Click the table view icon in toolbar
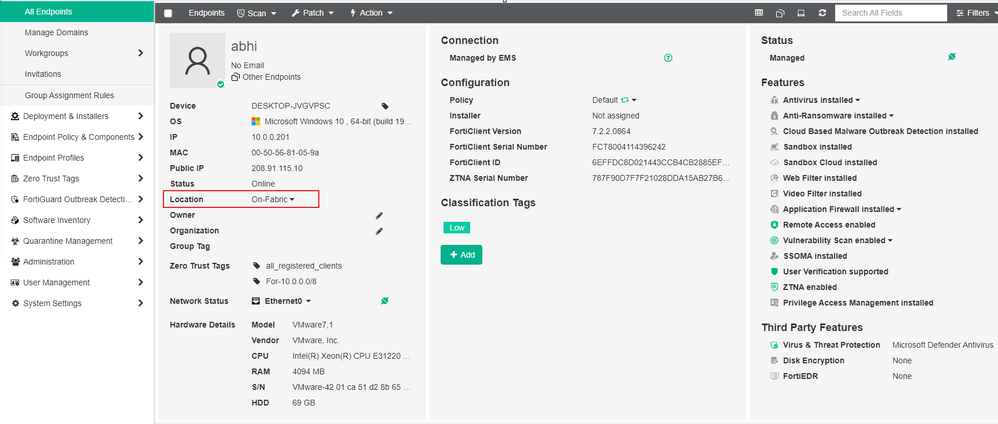This screenshot has height=424, width=998. tap(758, 13)
